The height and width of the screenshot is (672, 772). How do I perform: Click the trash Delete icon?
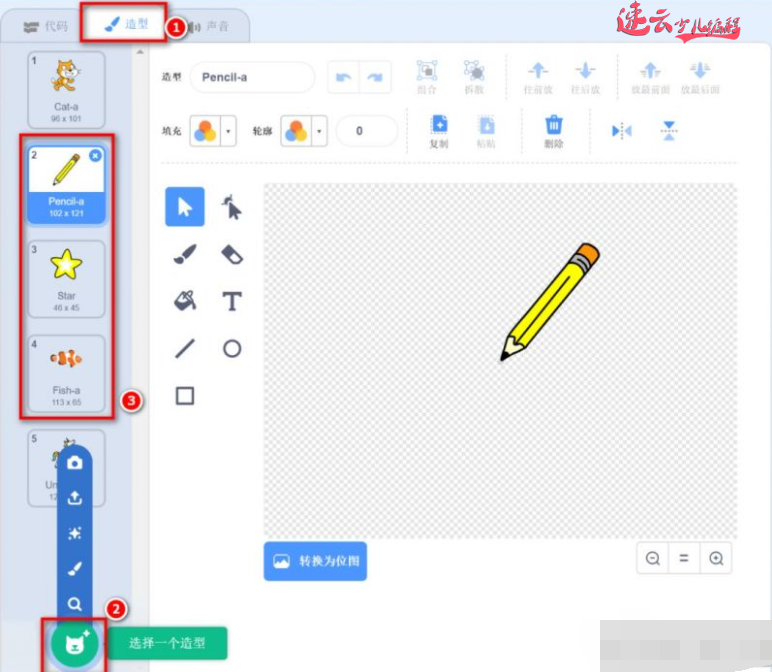[553, 130]
